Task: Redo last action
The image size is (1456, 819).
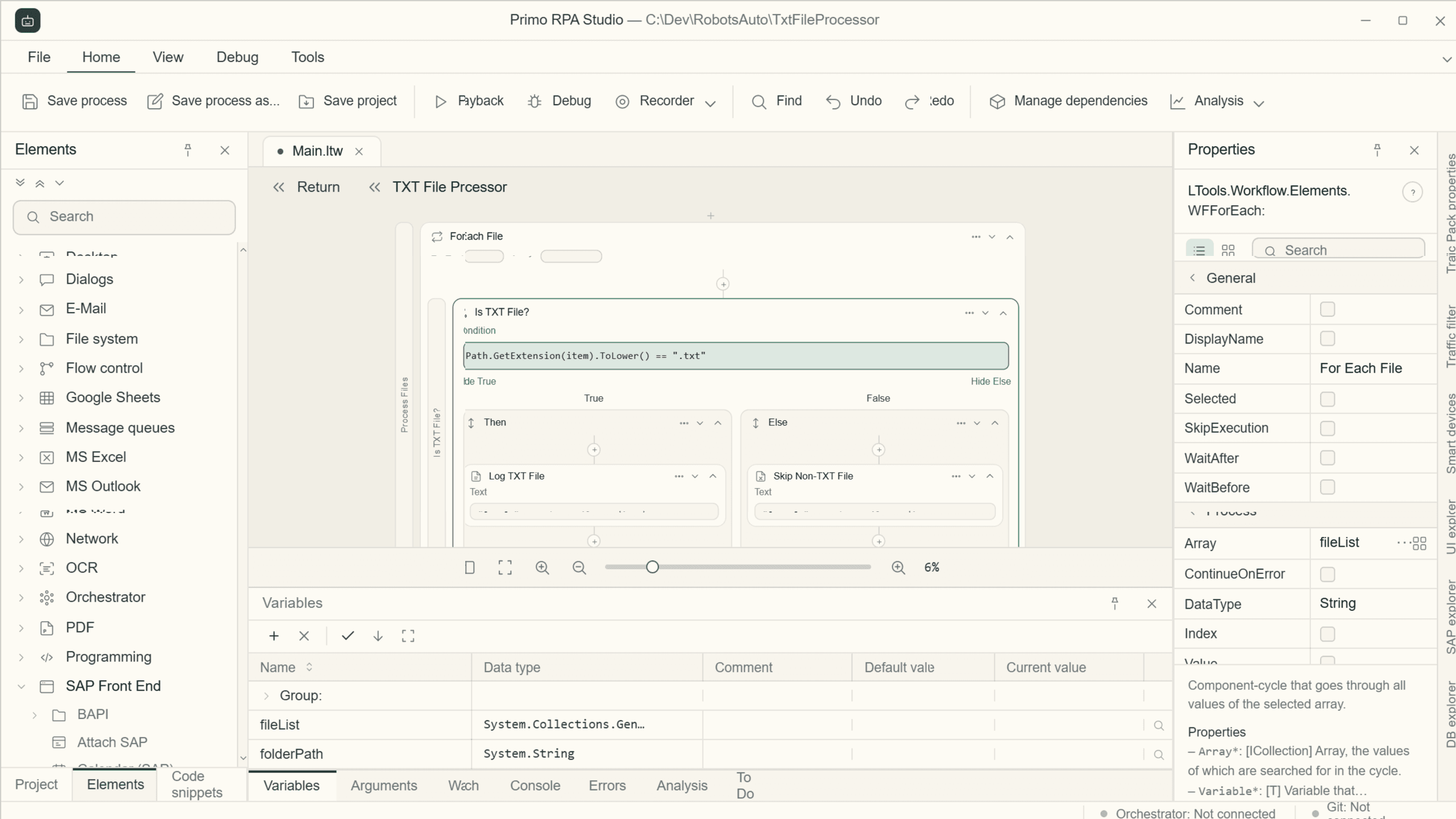Action: click(x=929, y=101)
